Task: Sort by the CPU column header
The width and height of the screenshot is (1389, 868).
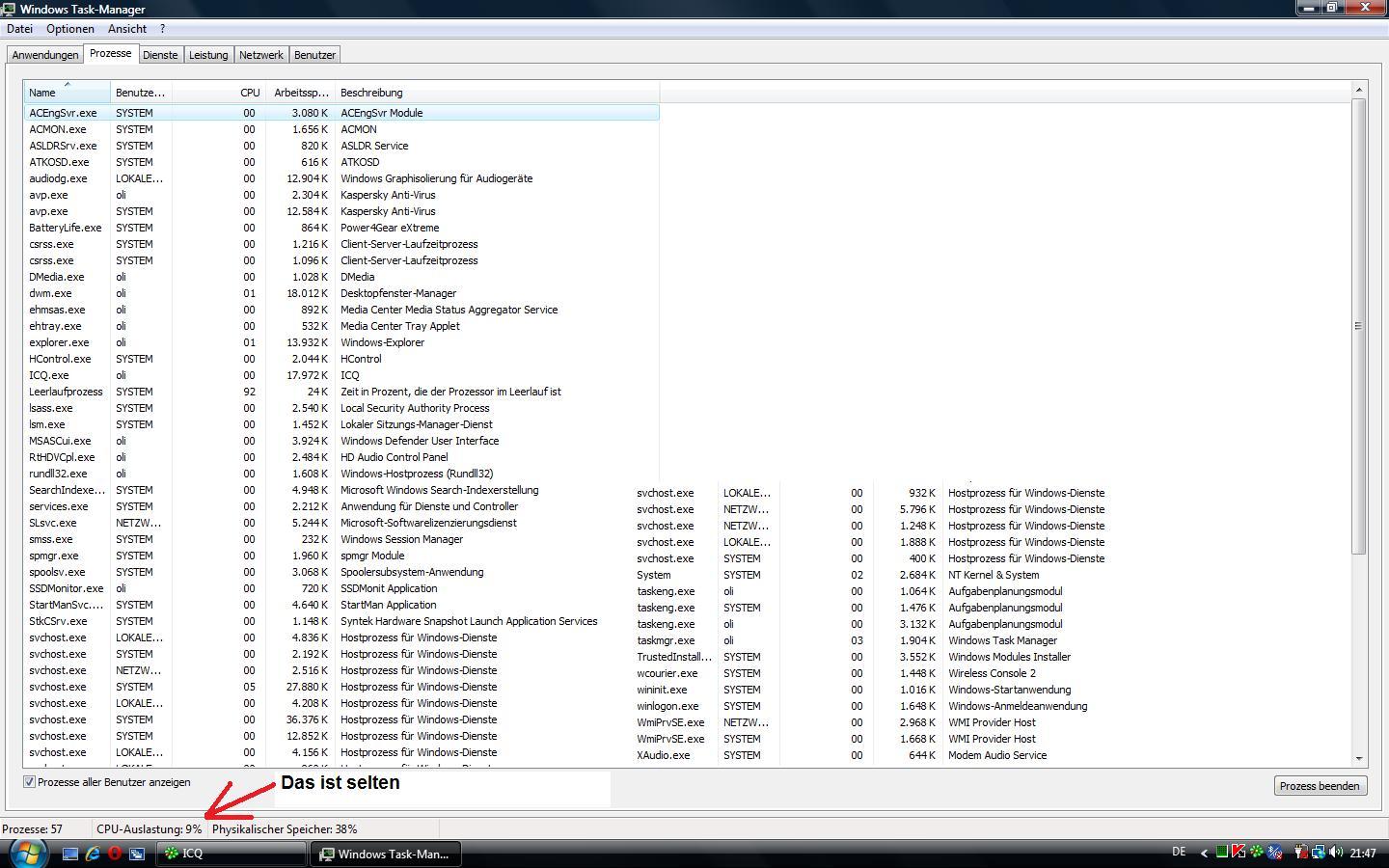Action: click(x=250, y=93)
